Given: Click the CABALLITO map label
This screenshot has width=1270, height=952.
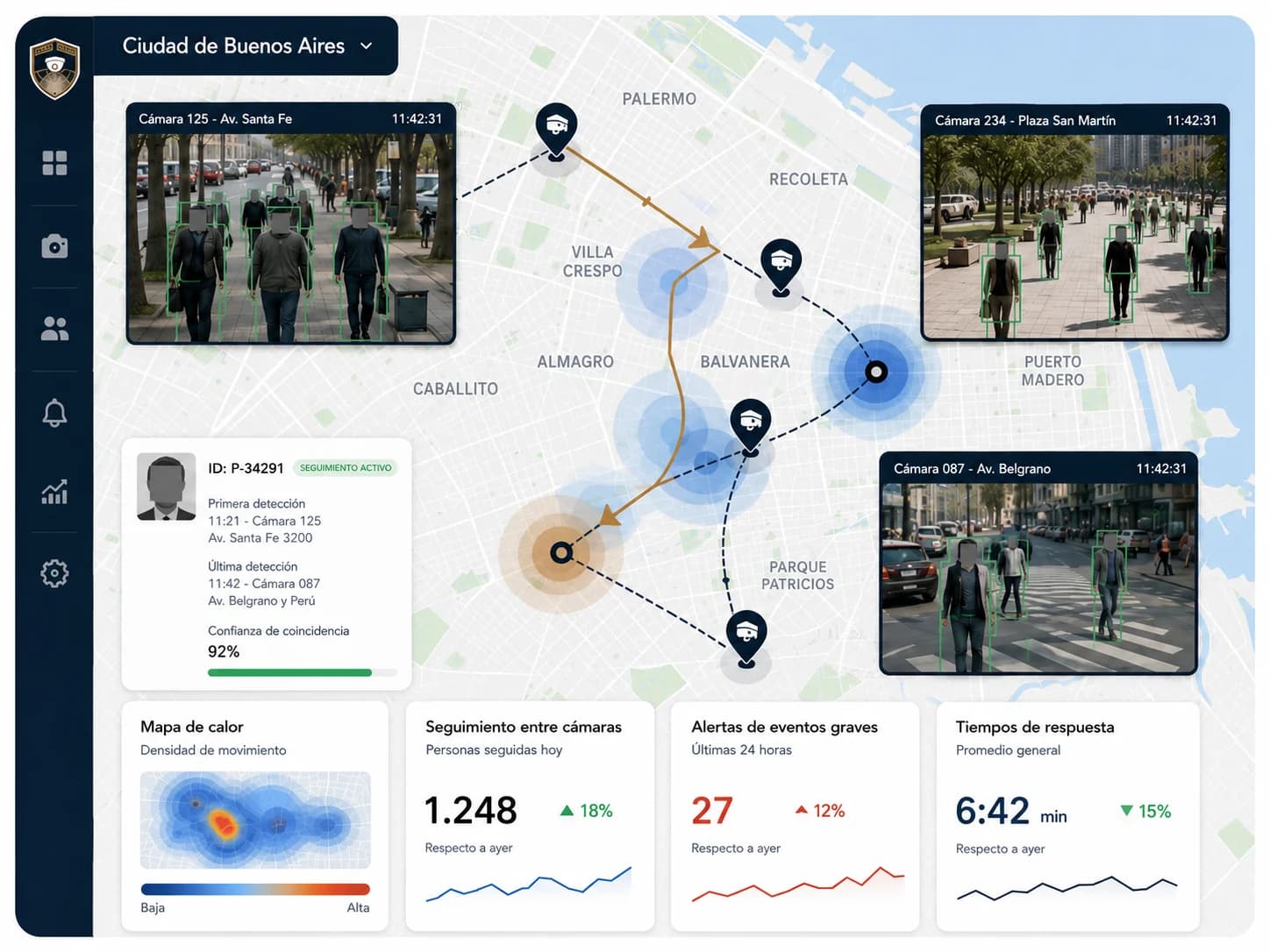Looking at the screenshot, I should pyautogui.click(x=455, y=388).
